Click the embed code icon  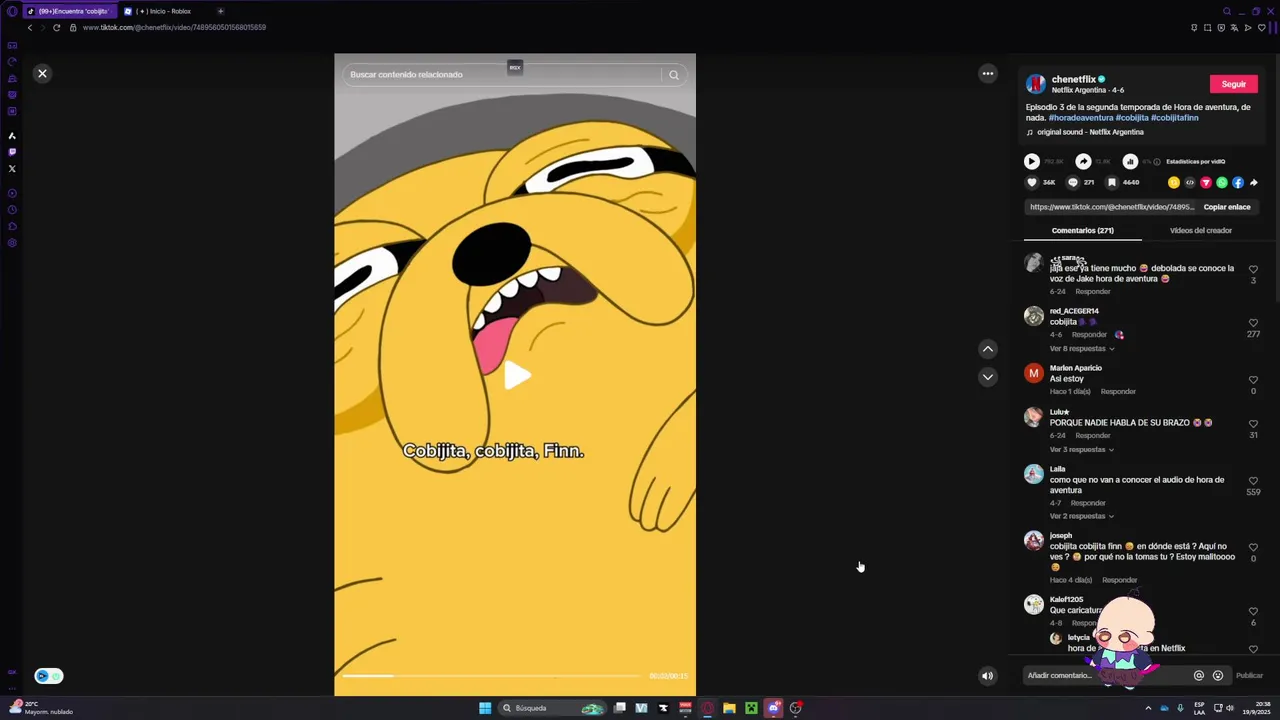click(x=1190, y=183)
